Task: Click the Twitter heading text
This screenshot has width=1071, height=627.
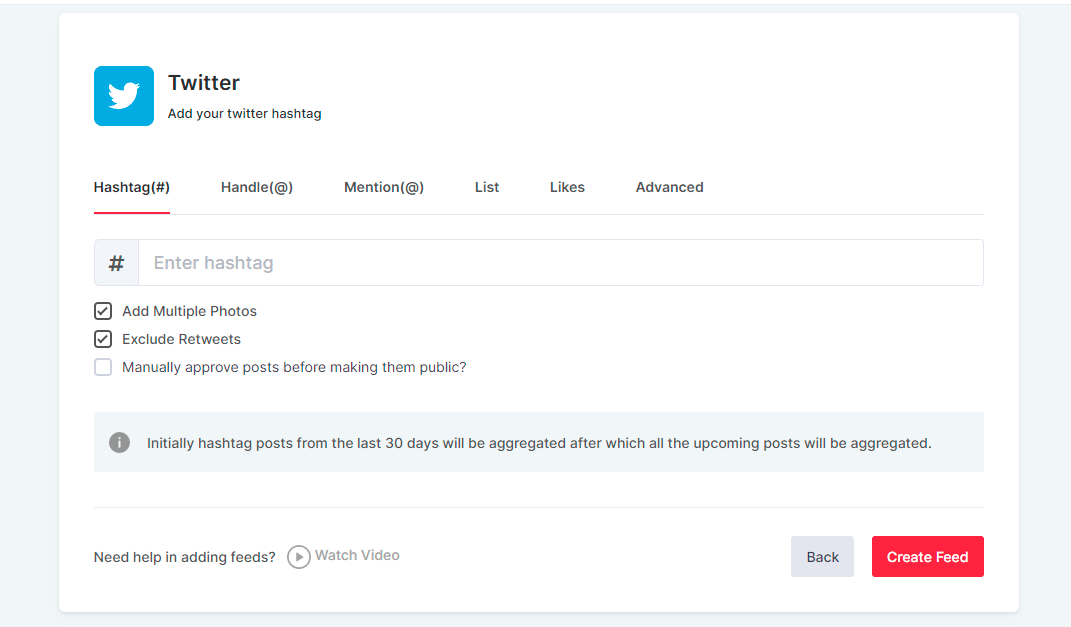Action: (x=204, y=83)
